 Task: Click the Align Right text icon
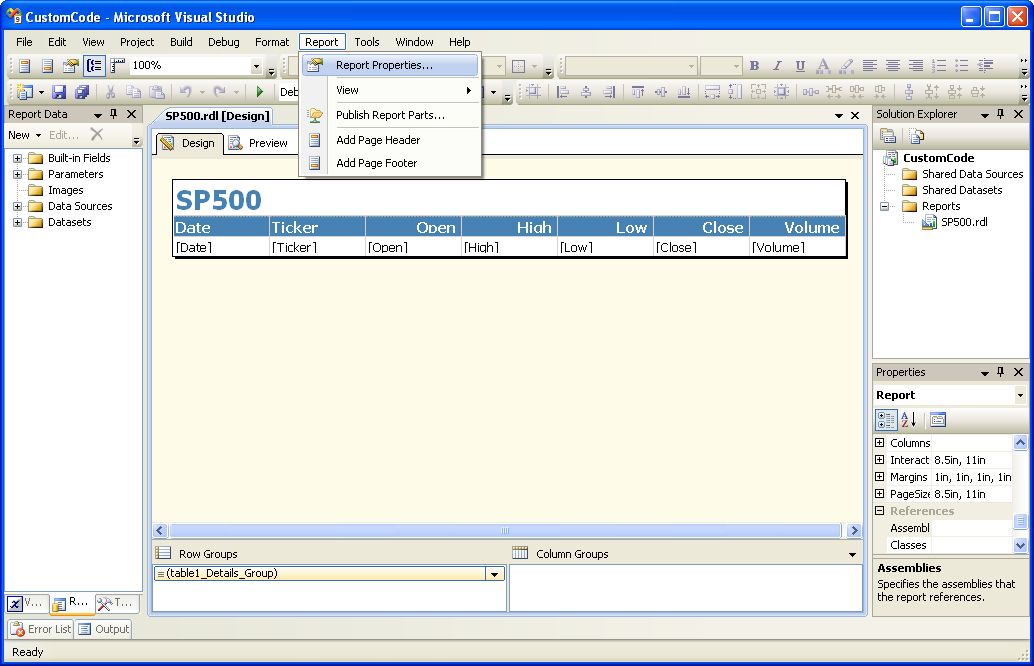coord(916,65)
